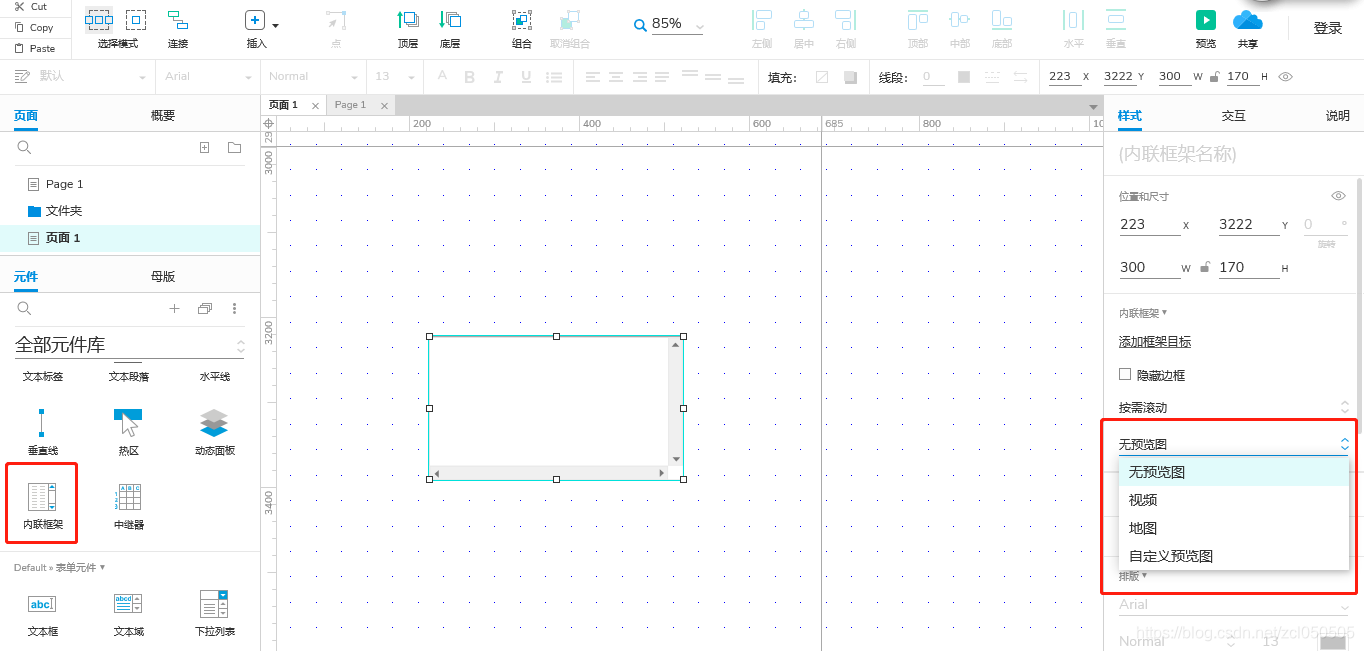Toggle visibility eye in 位置和尺寸 section
The width and height of the screenshot is (1364, 651).
1339,196
